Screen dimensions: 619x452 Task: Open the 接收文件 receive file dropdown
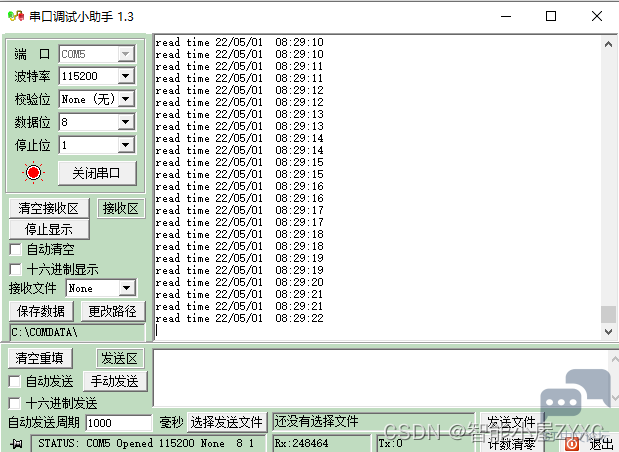coord(126,288)
